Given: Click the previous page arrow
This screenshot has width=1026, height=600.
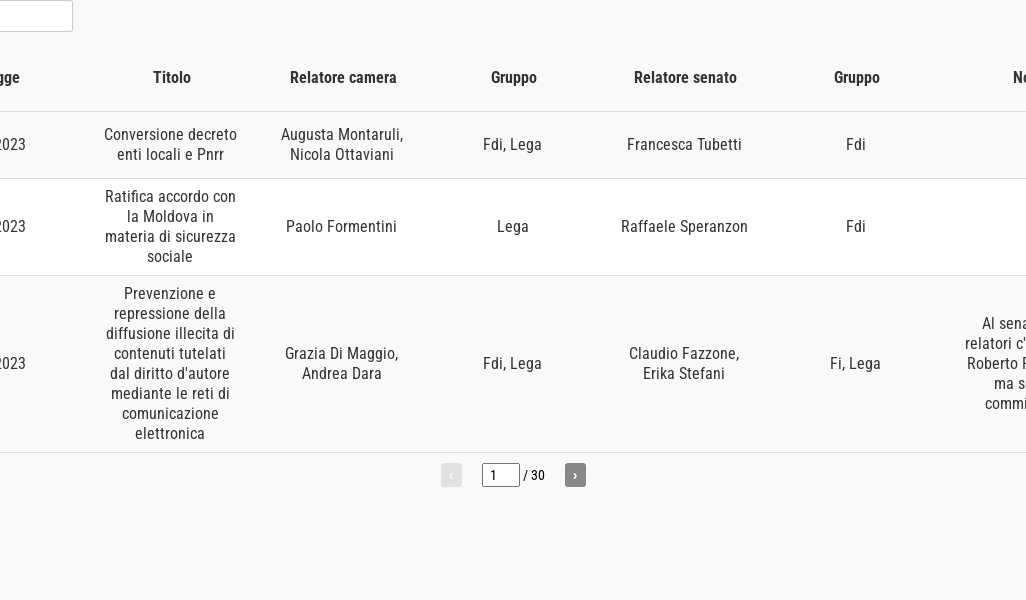Looking at the screenshot, I should click(x=451, y=475).
